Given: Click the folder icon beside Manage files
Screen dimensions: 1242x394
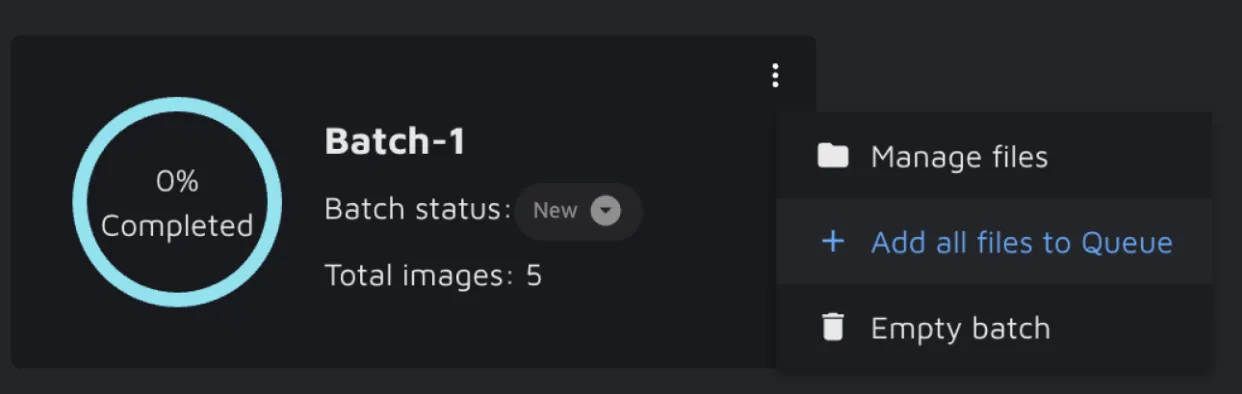Looking at the screenshot, I should point(832,156).
